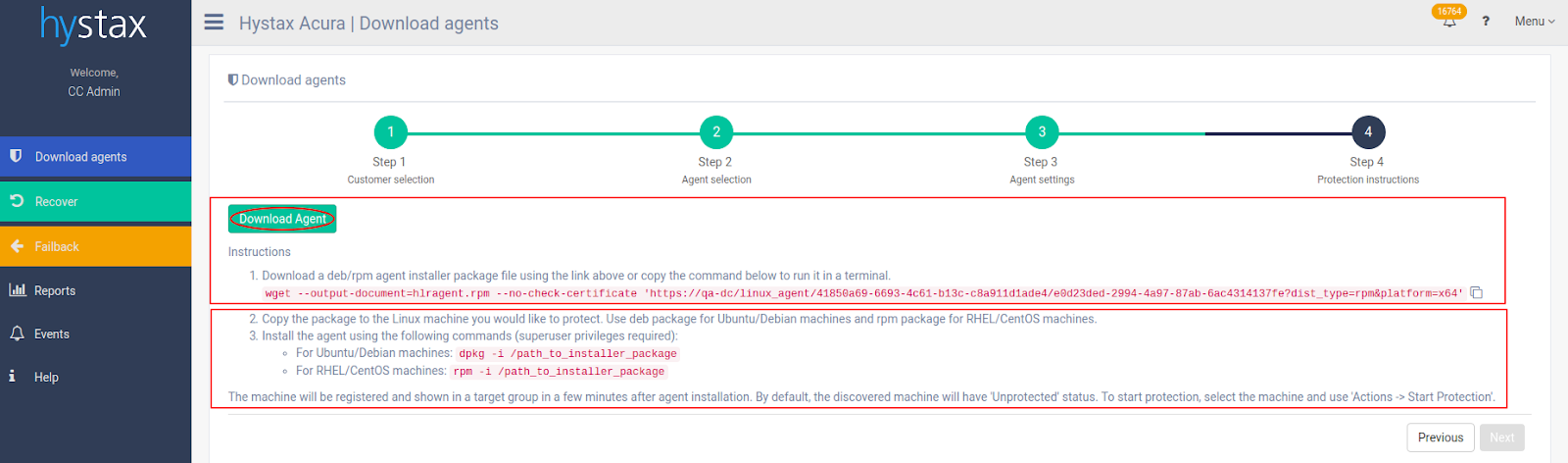Open the notifications bell with 16764 badge
This screenshot has height=463, width=1568.
pos(1448,19)
